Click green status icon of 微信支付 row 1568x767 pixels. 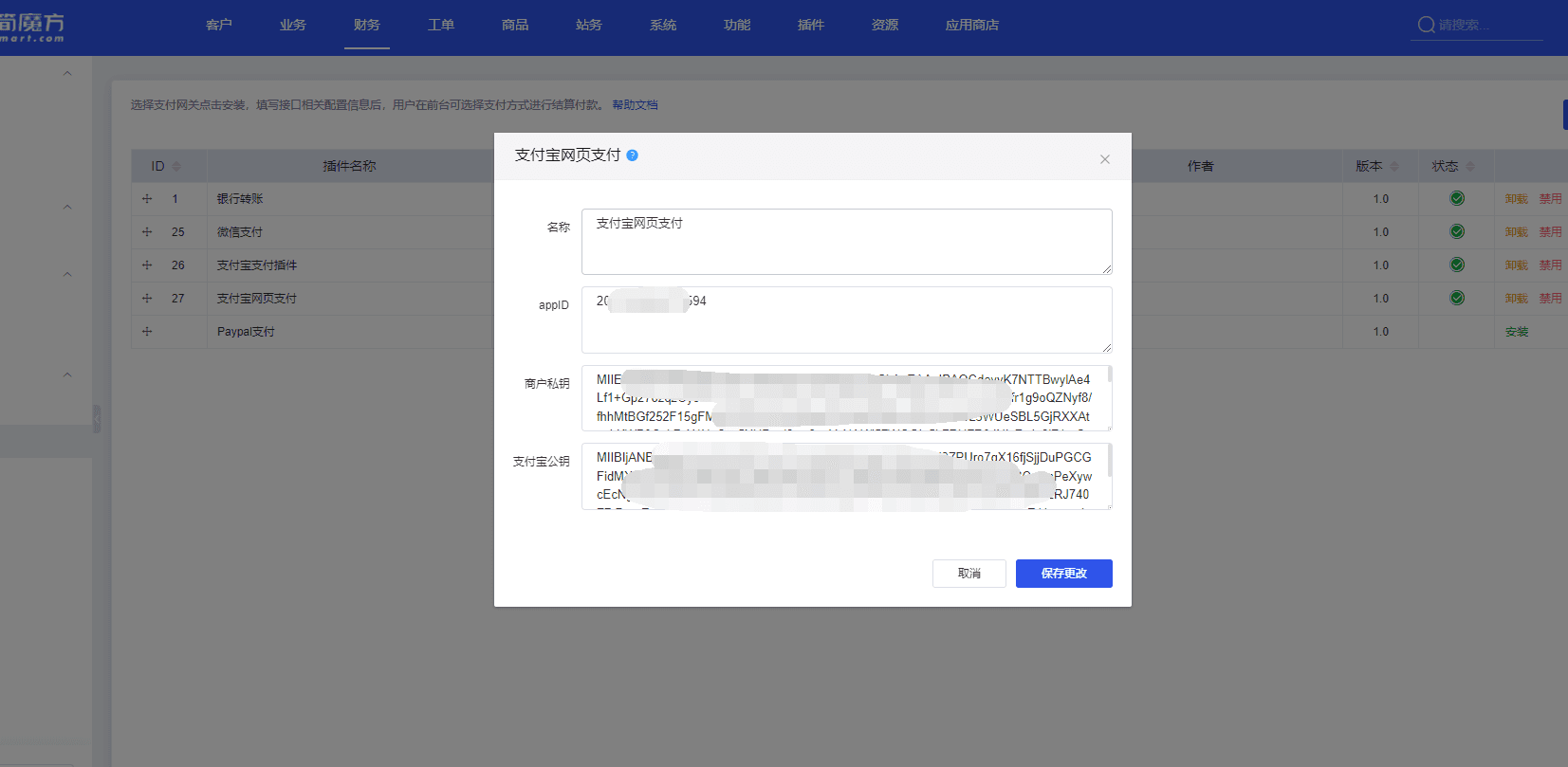[1457, 232]
